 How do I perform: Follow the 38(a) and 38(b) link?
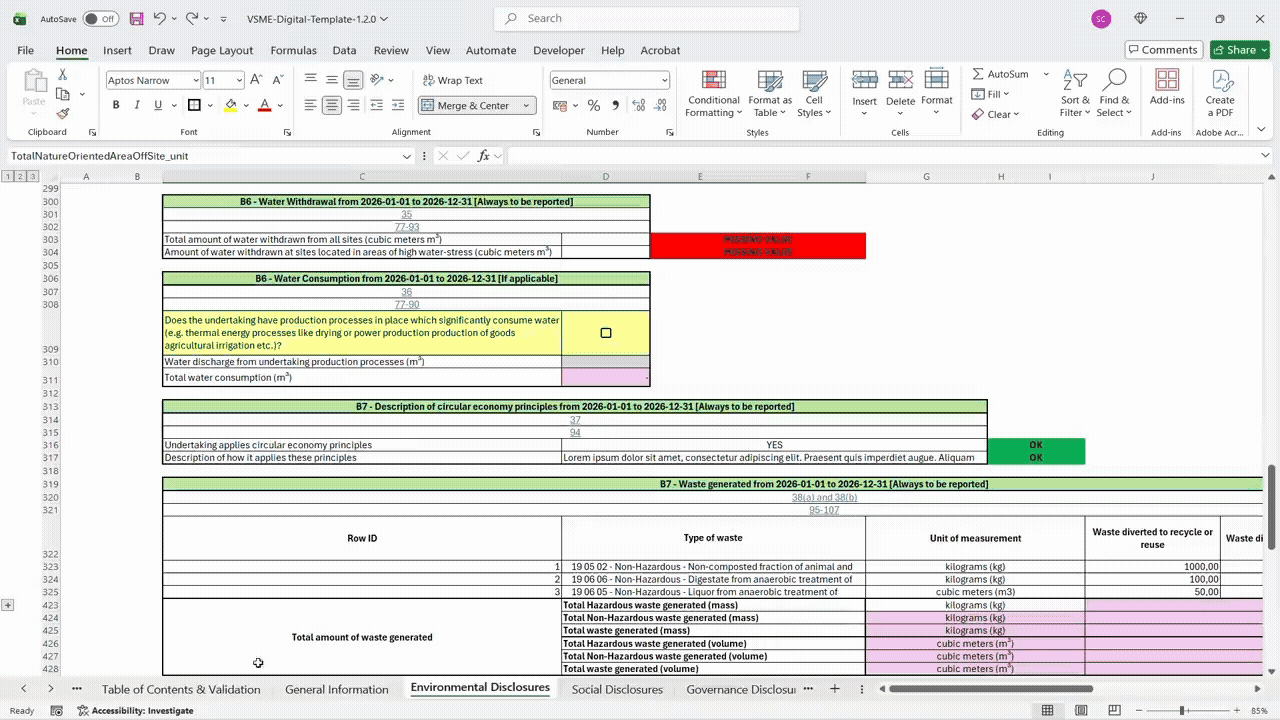[824, 497]
